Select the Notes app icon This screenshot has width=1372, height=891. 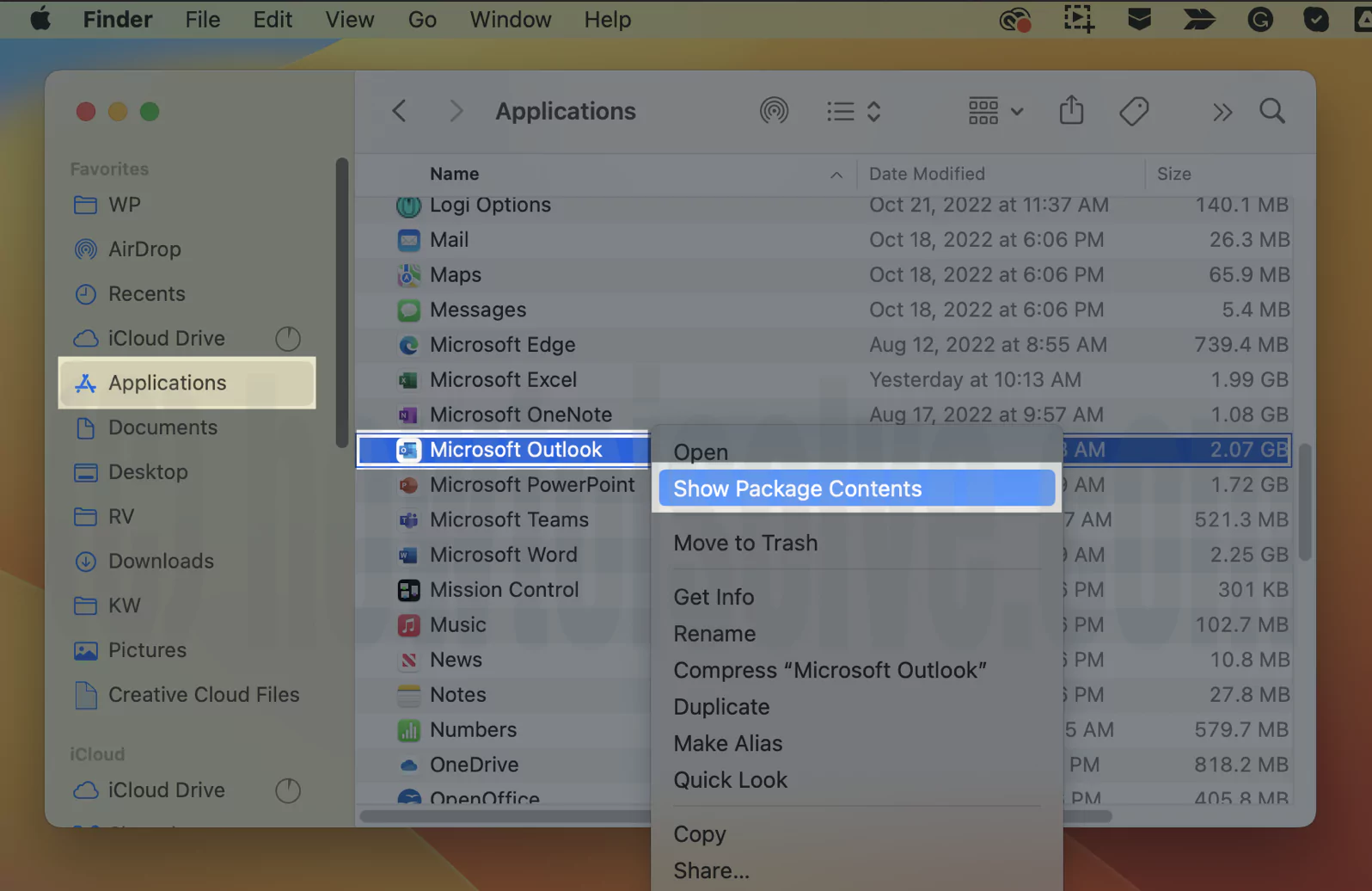point(408,695)
